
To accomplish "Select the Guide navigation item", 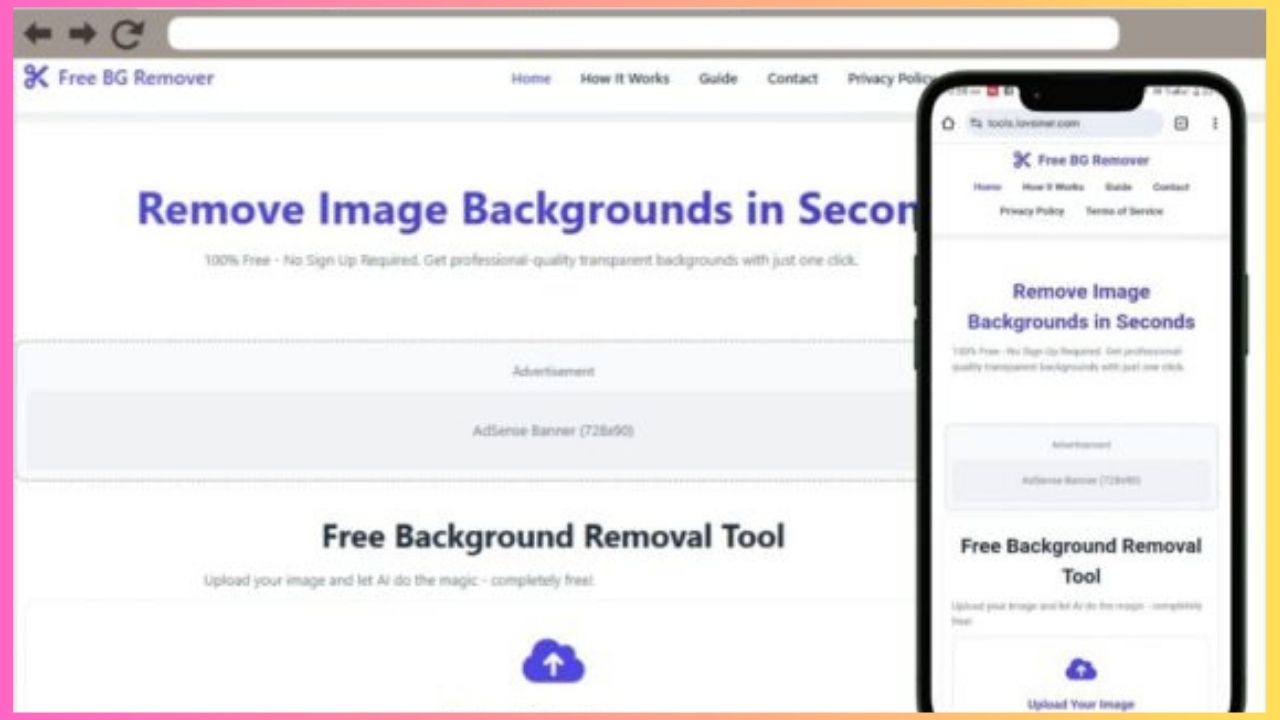I will click(717, 79).
